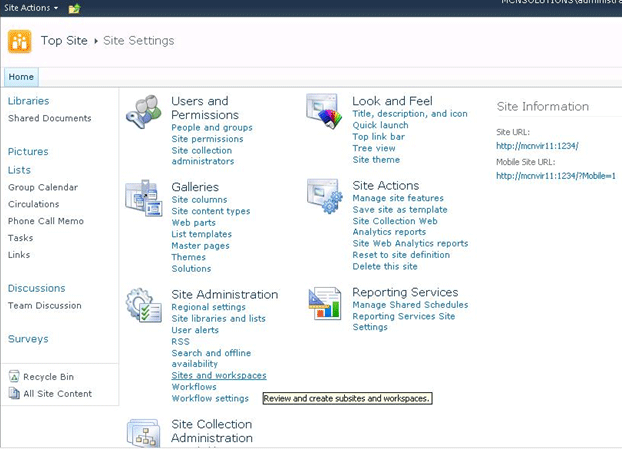Click the Site Administration checklist icon
This screenshot has height=455, width=624.
[x=144, y=305]
